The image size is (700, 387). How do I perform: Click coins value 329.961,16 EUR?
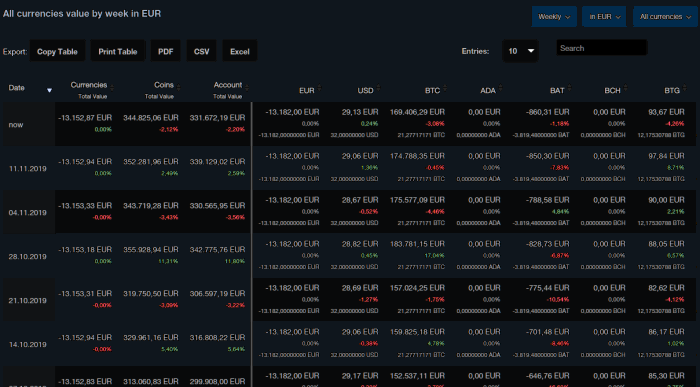click(151, 337)
